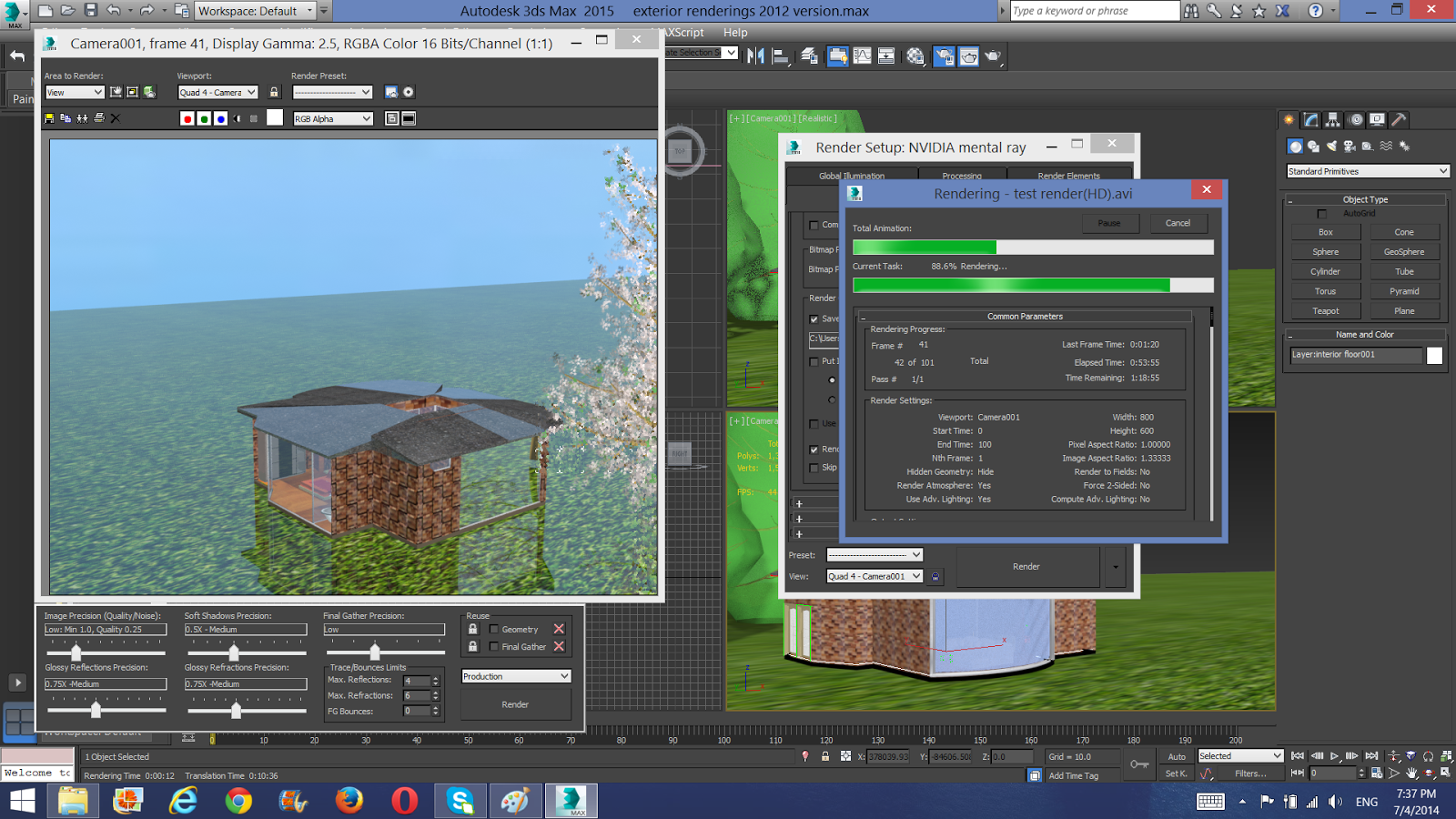
Task: Check Final Gather under Reuse
Action: point(494,646)
